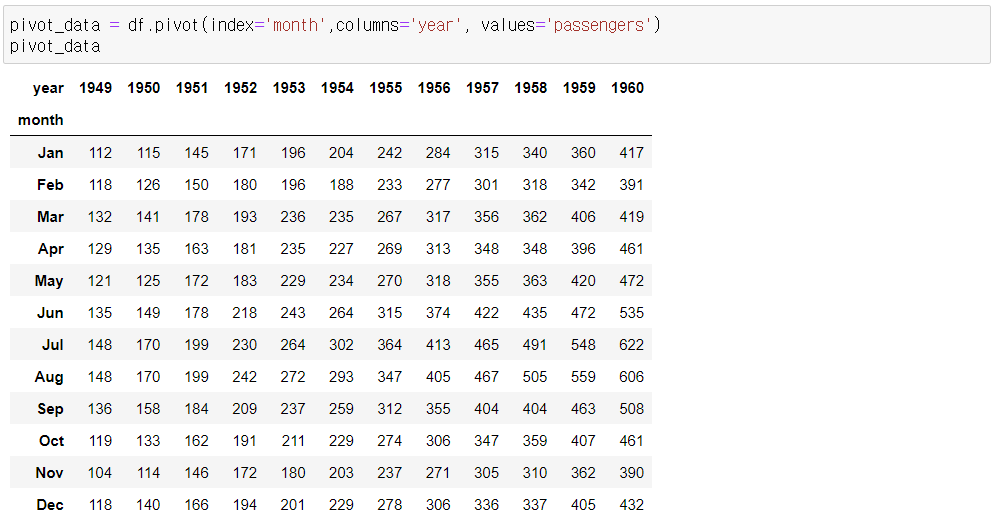Screen dimensions: 996x527
Task: Click value 306 for Dec 1956
Action: coord(438,505)
